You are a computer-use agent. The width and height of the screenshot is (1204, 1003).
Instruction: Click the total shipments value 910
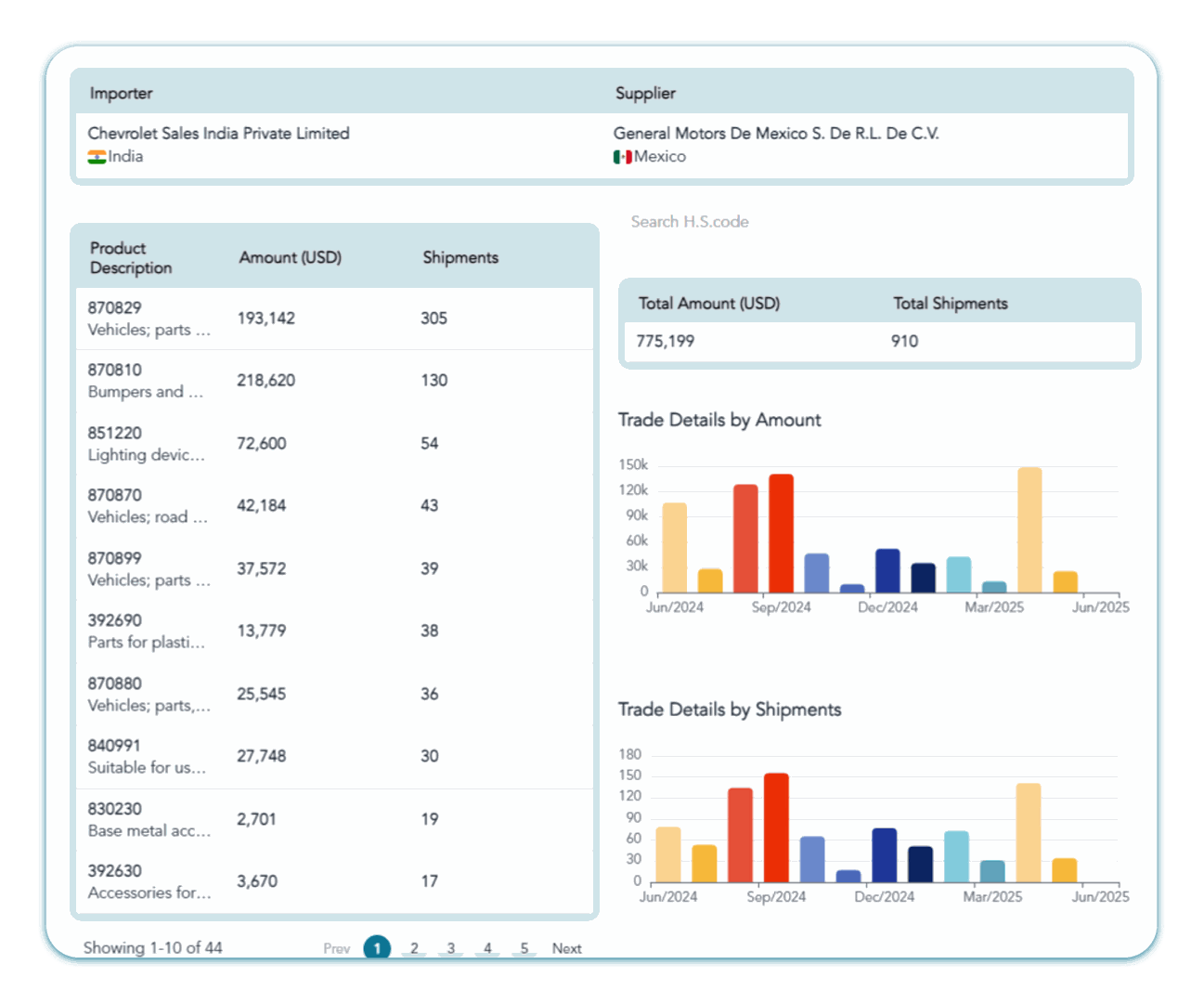[x=904, y=342]
